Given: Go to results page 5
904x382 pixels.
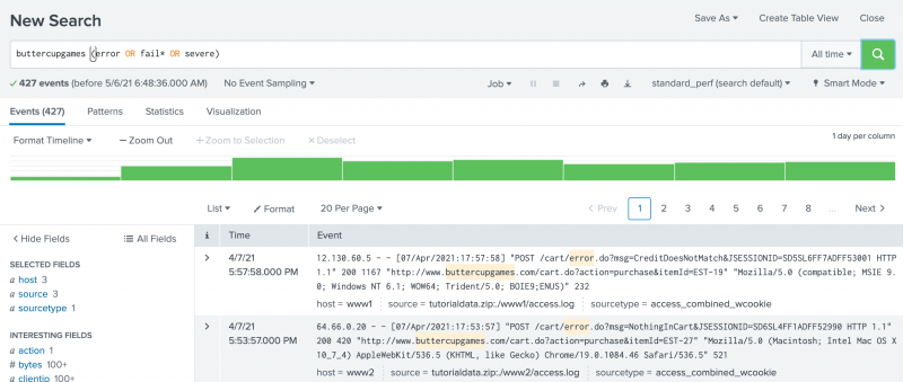Looking at the screenshot, I should pos(736,209).
